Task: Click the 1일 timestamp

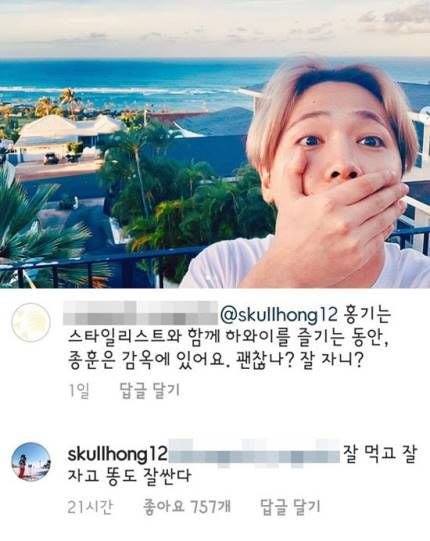Action: coord(79,391)
